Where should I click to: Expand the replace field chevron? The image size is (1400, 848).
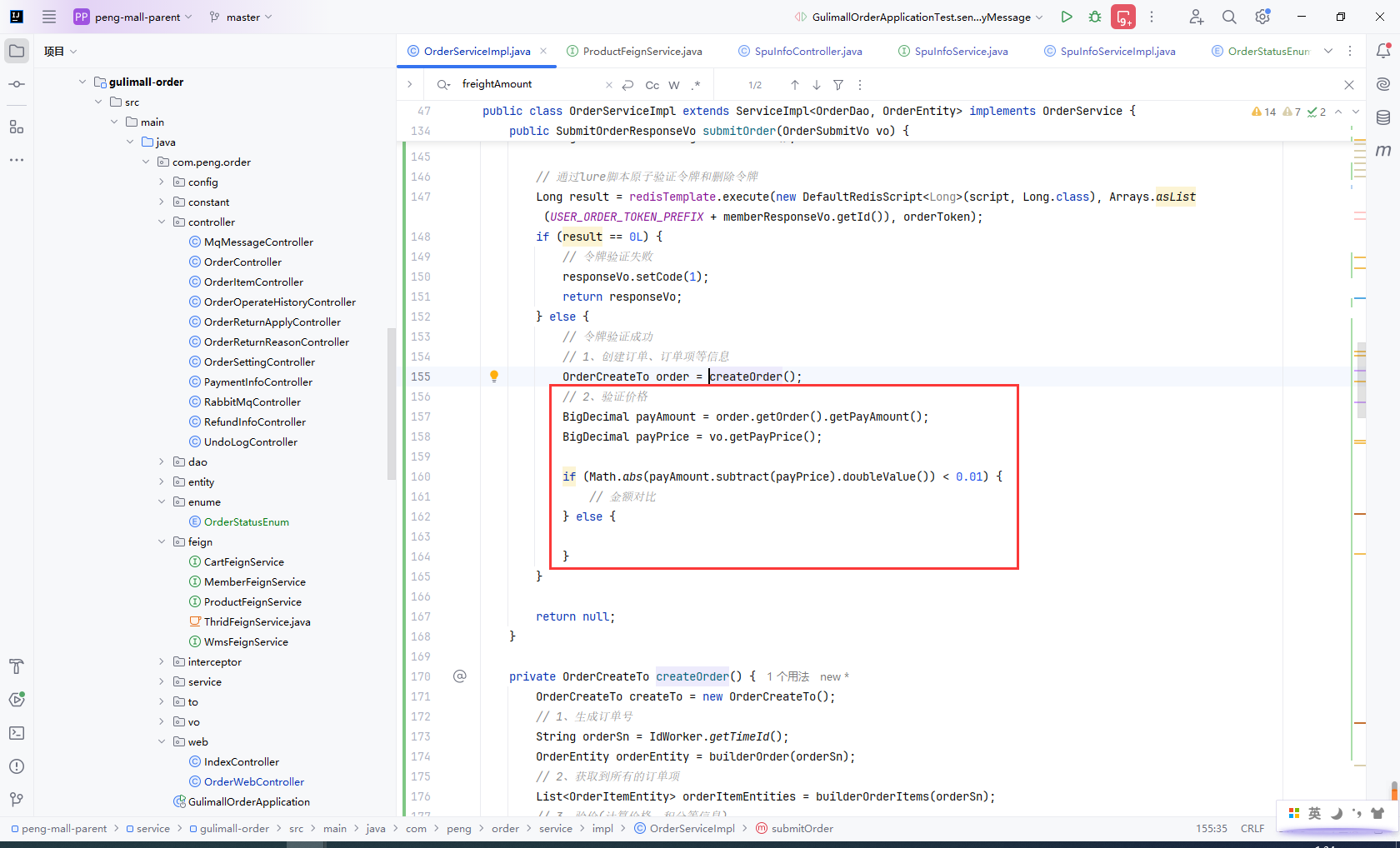pos(409,84)
